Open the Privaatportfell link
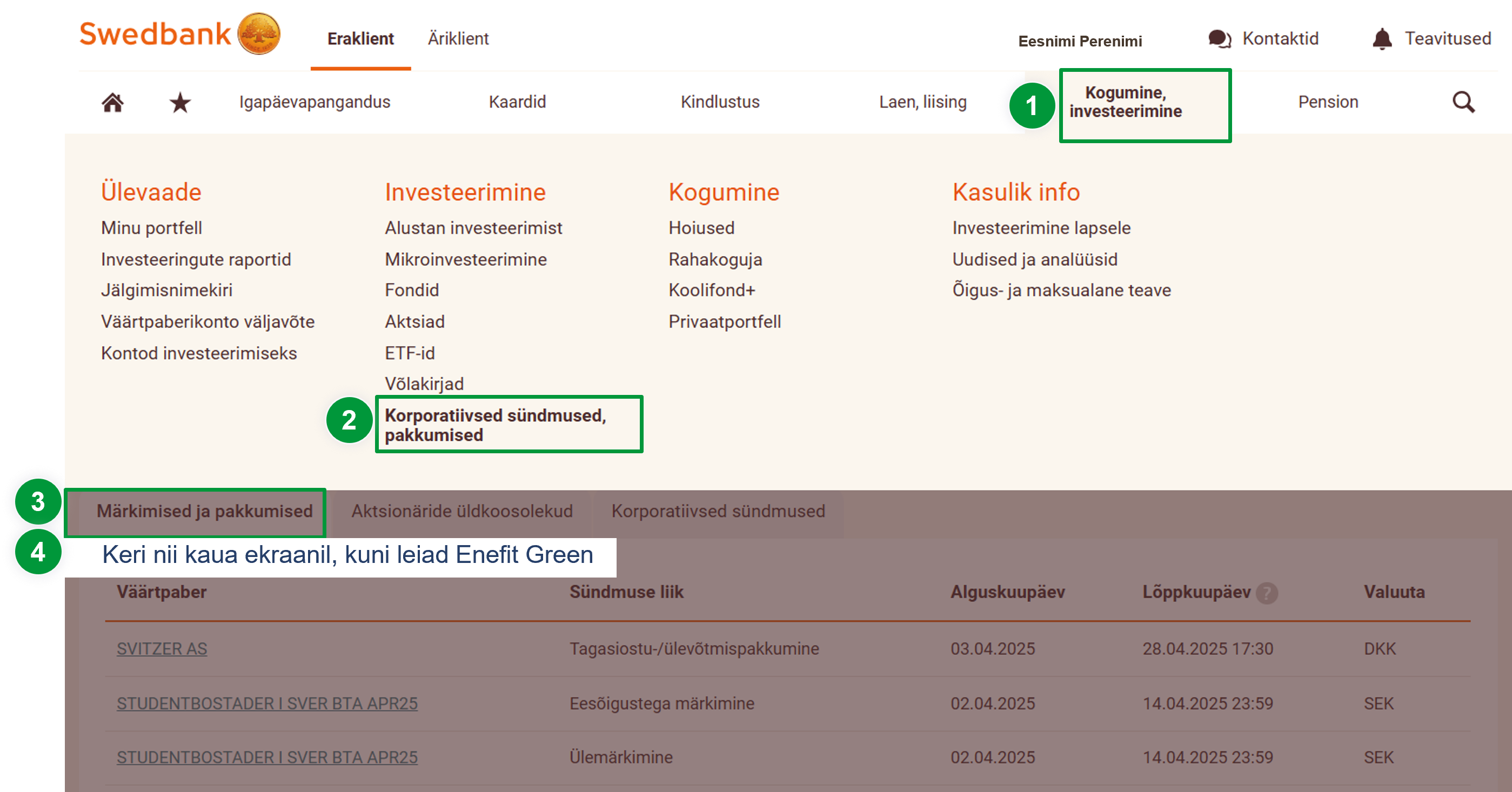Screen dimensions: 1512x792 [x=724, y=321]
